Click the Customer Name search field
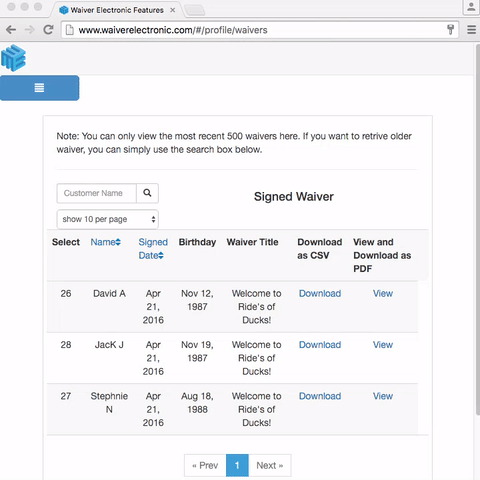The height and width of the screenshot is (480, 480). (97, 193)
